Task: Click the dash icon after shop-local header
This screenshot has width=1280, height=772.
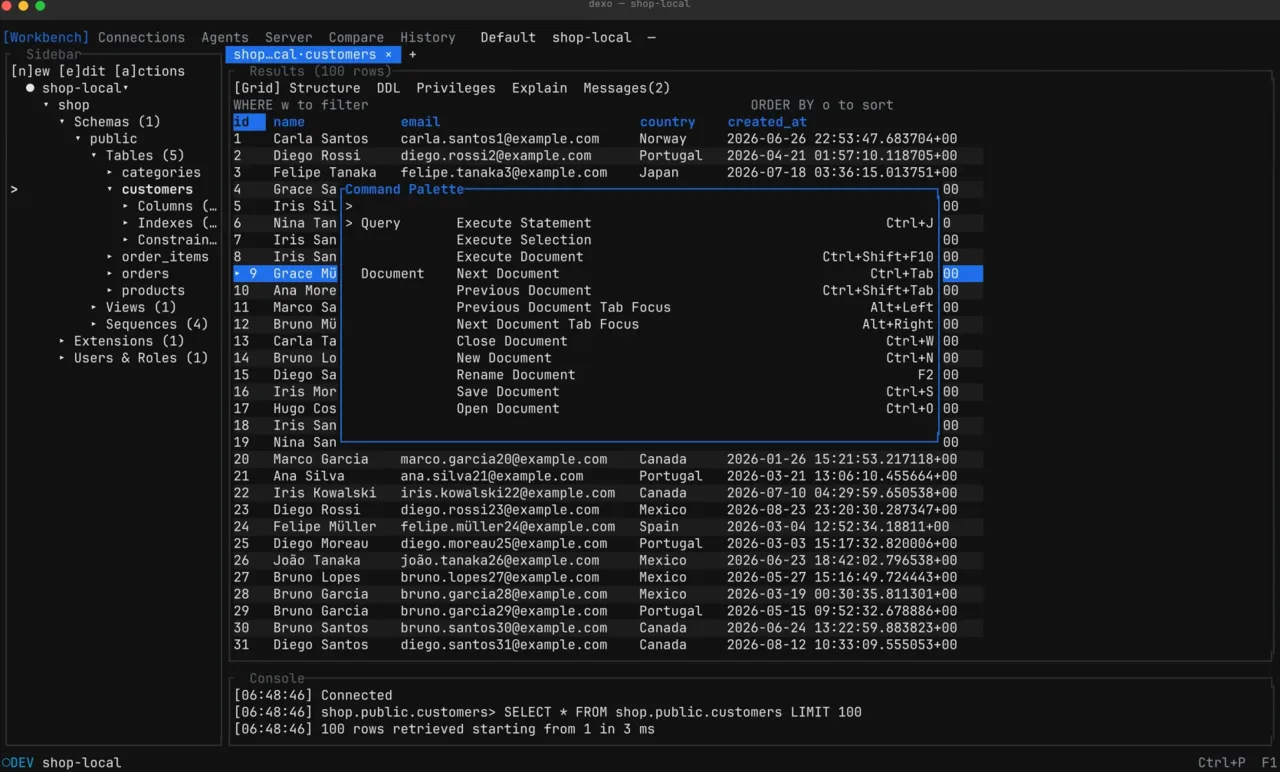Action: (652, 38)
